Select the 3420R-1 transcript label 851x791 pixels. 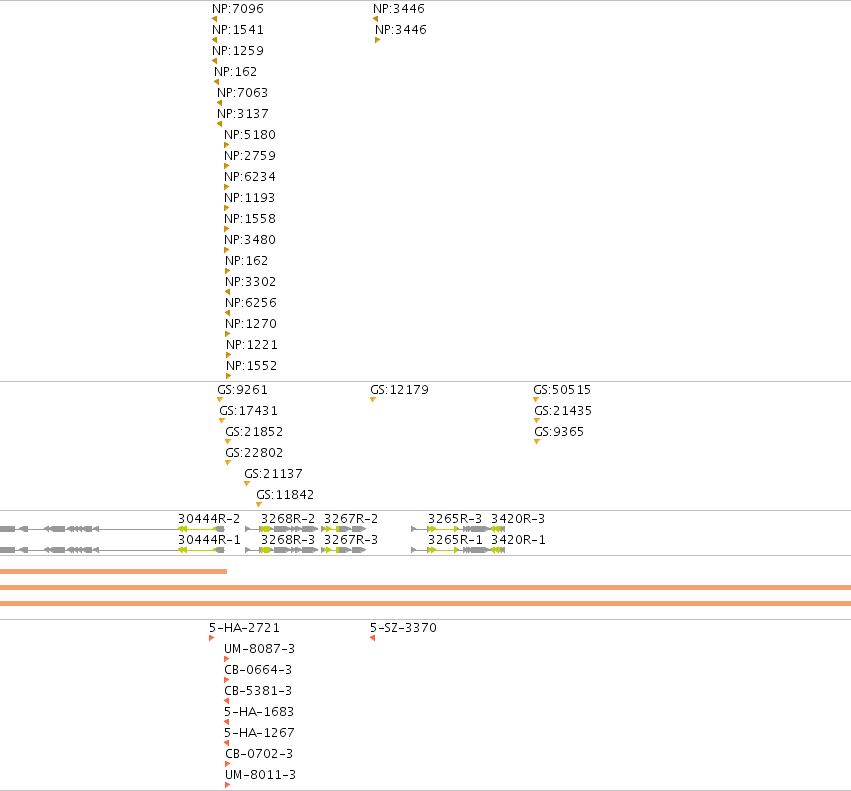click(x=518, y=540)
